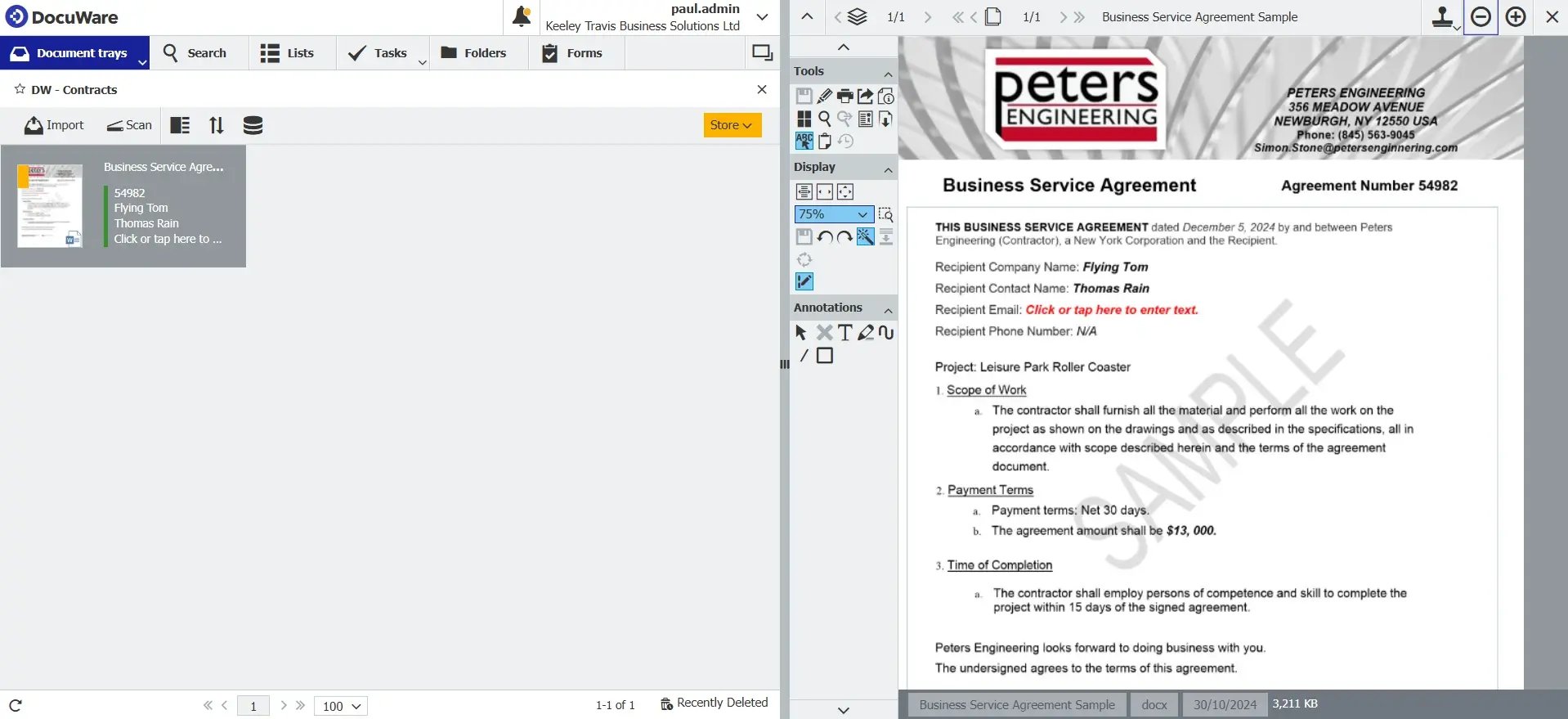Click the tray page number field

[x=253, y=706]
